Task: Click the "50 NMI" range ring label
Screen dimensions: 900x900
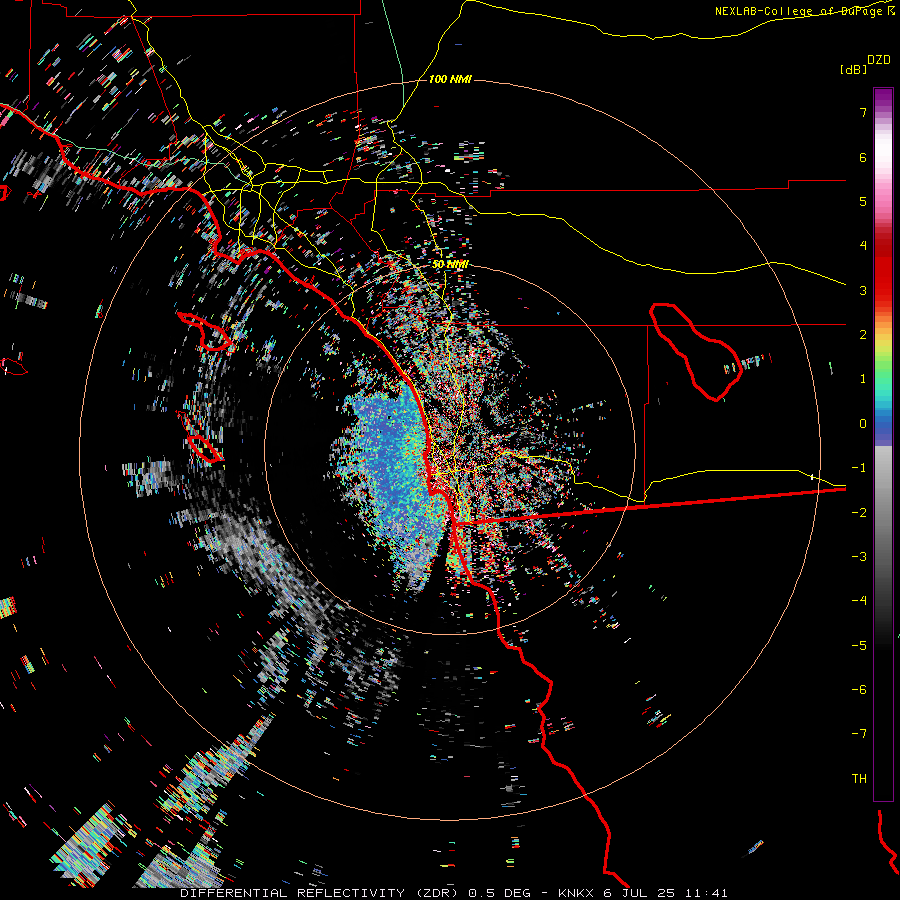Action: pos(450,264)
